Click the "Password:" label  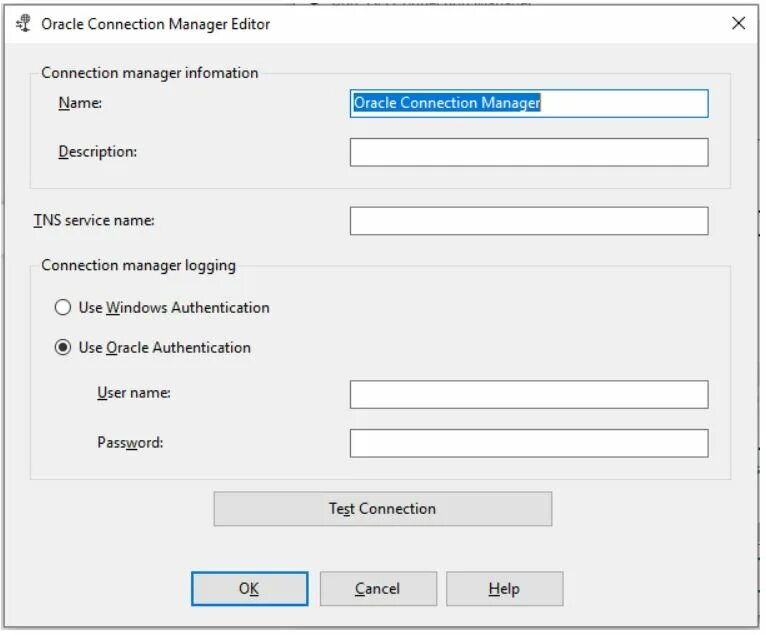click(130, 443)
